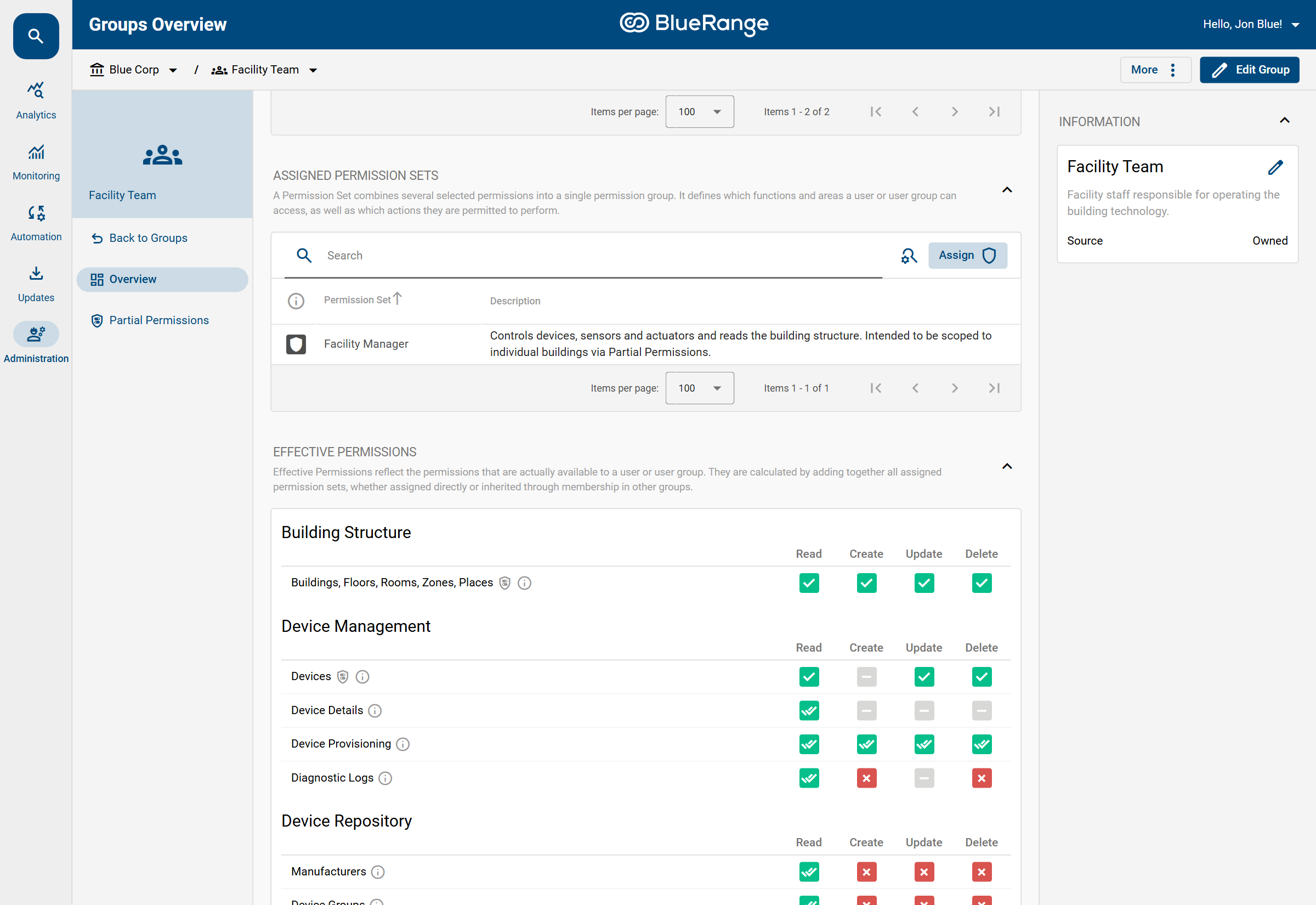The image size is (1316, 905).
Task: Click the Description column header
Action: (515, 301)
